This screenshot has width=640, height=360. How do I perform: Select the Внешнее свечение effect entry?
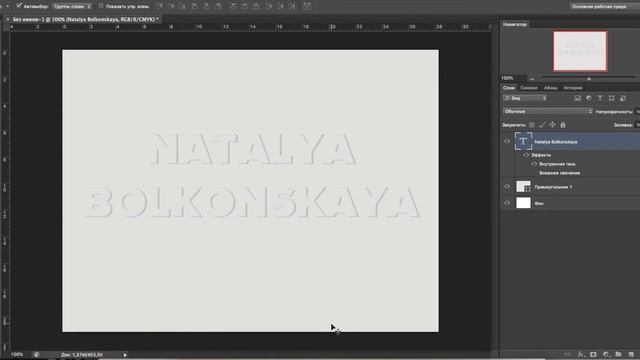point(559,173)
